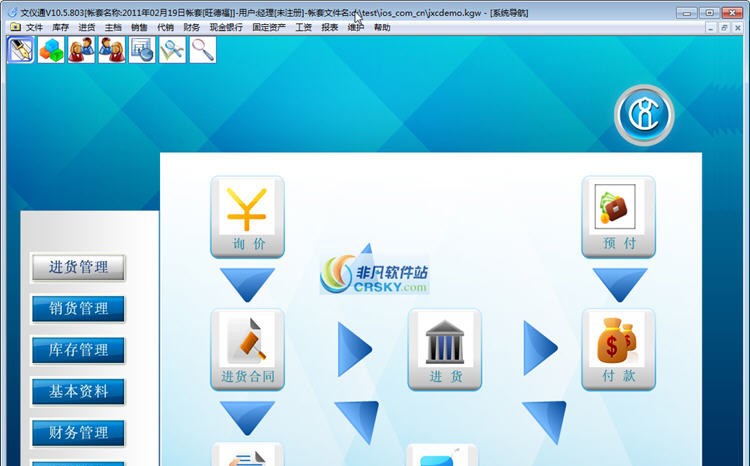Restore the inner child window size

tap(724, 28)
